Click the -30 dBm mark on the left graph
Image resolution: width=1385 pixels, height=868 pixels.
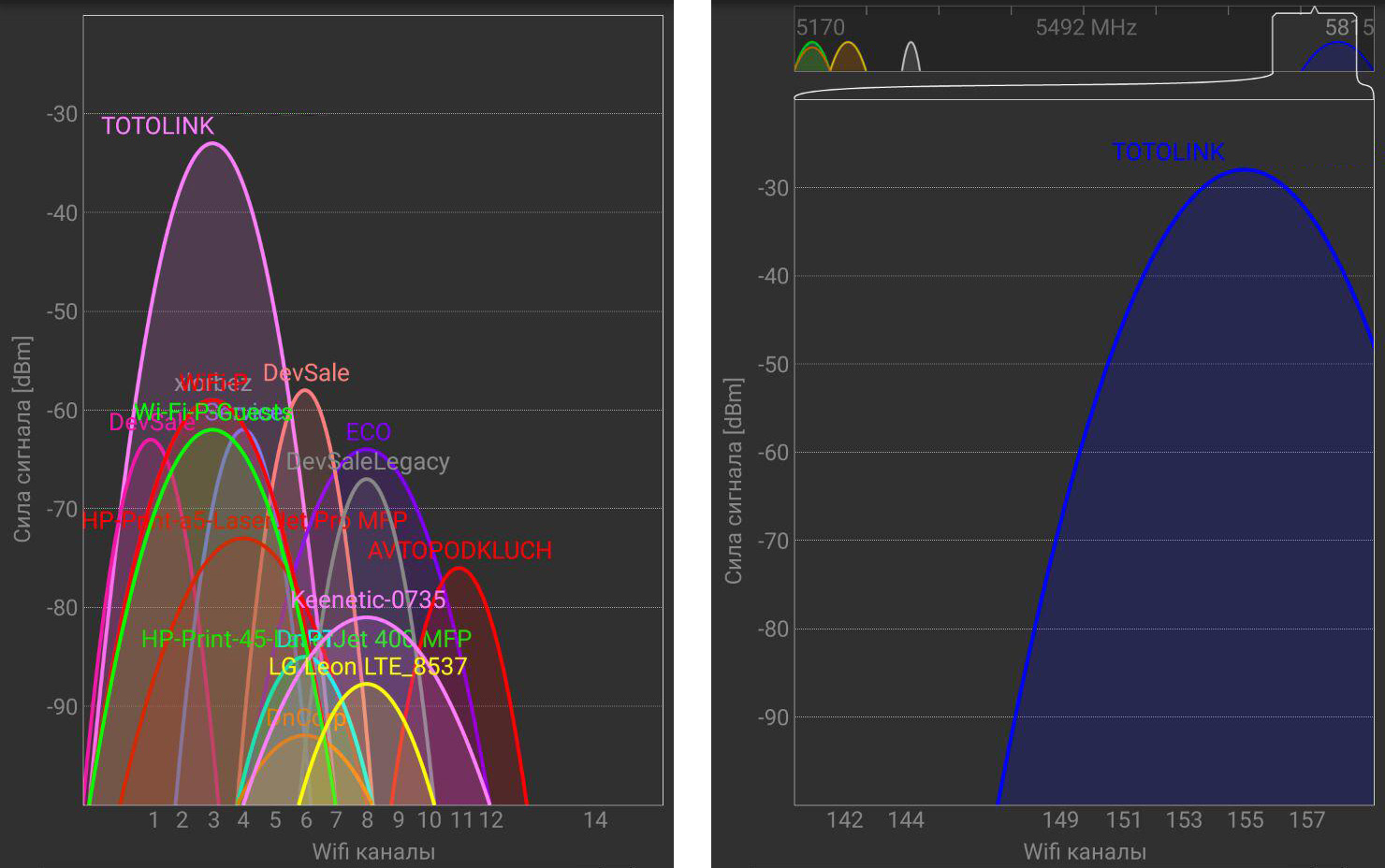[62, 114]
